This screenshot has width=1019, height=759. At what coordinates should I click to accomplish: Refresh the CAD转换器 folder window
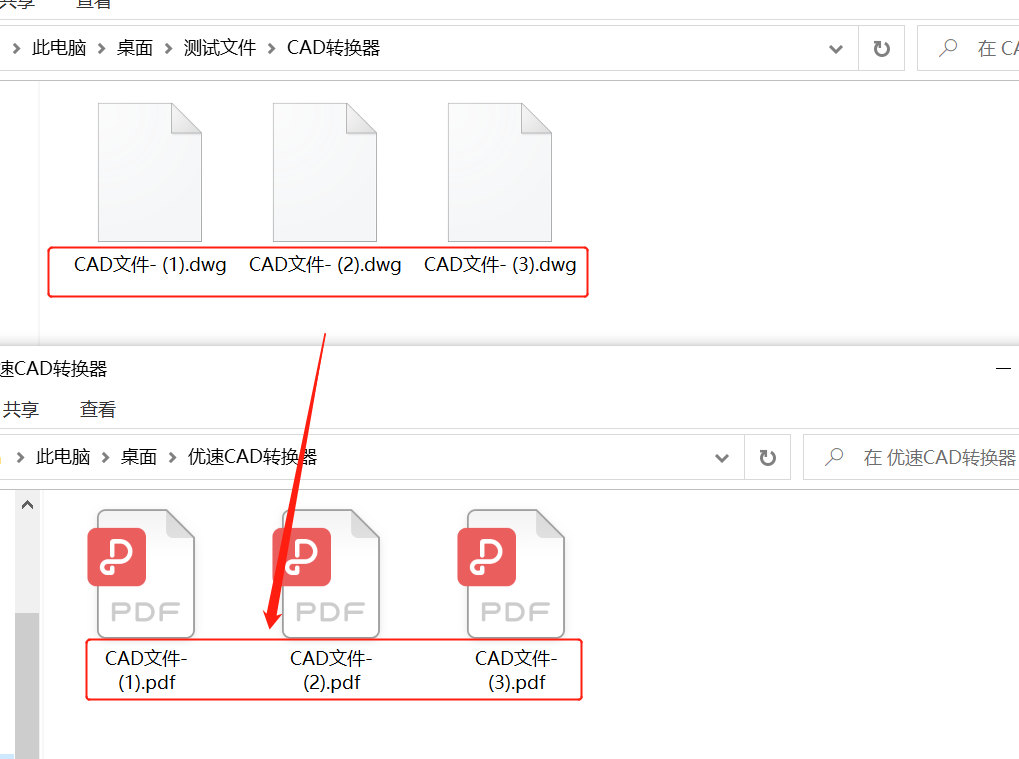click(x=881, y=49)
